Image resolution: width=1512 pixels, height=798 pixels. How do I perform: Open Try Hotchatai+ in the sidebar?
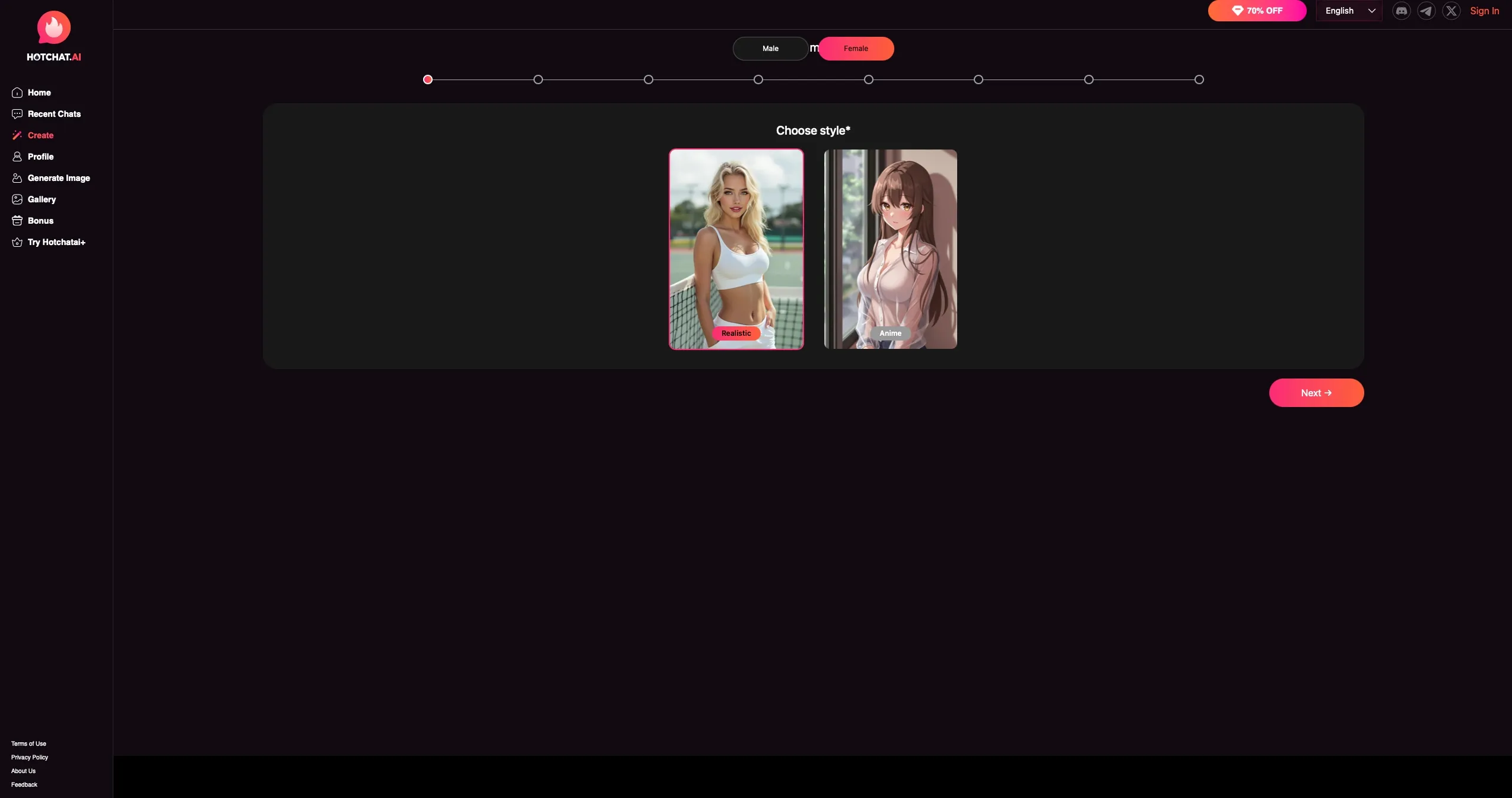pos(56,242)
